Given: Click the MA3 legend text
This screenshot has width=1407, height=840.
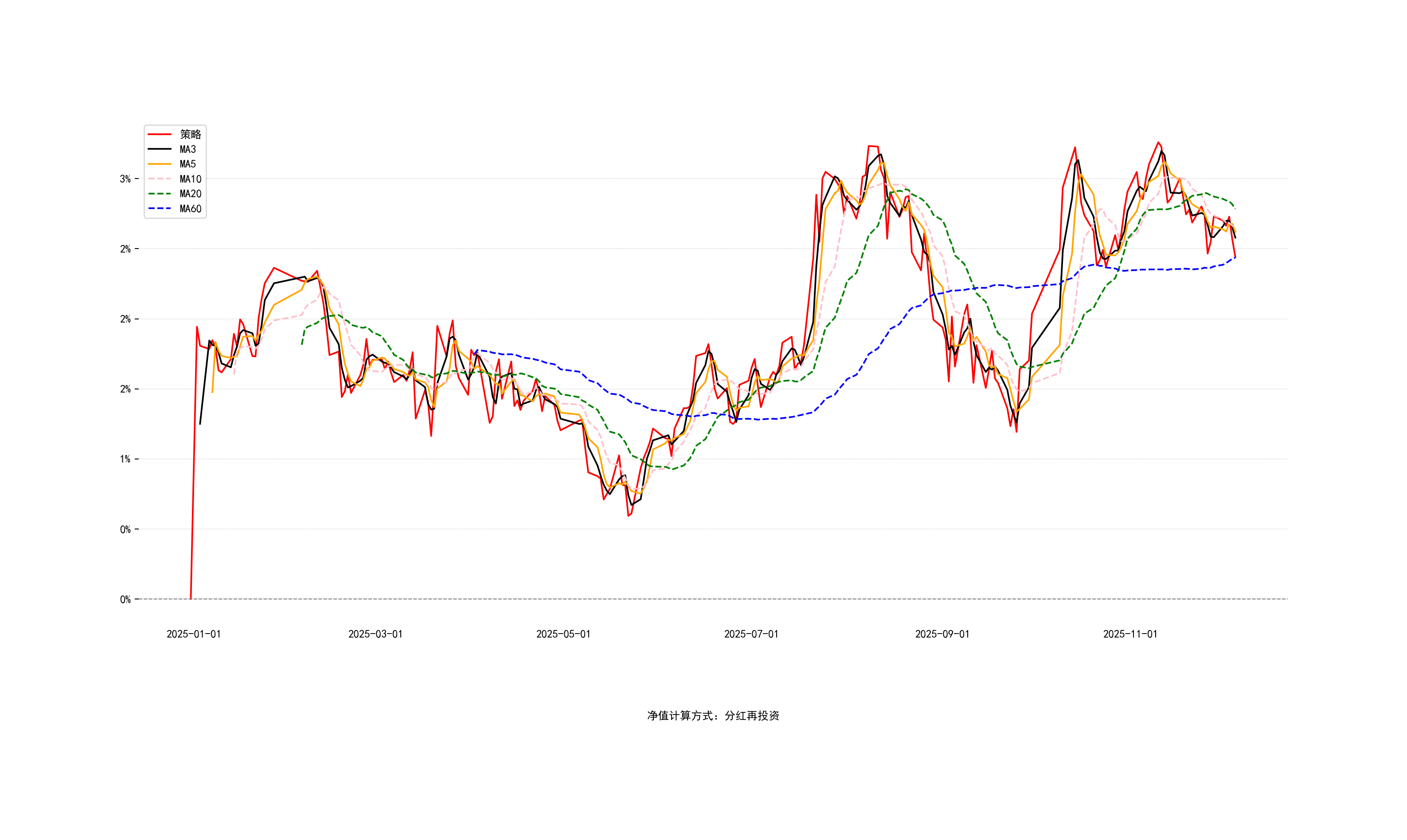Looking at the screenshot, I should [188, 149].
